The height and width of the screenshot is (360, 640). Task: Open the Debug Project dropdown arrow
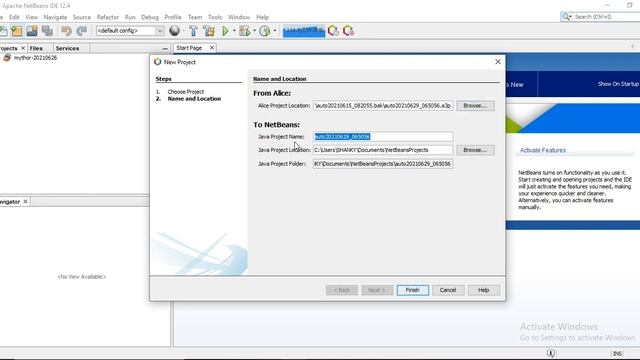(x=254, y=31)
